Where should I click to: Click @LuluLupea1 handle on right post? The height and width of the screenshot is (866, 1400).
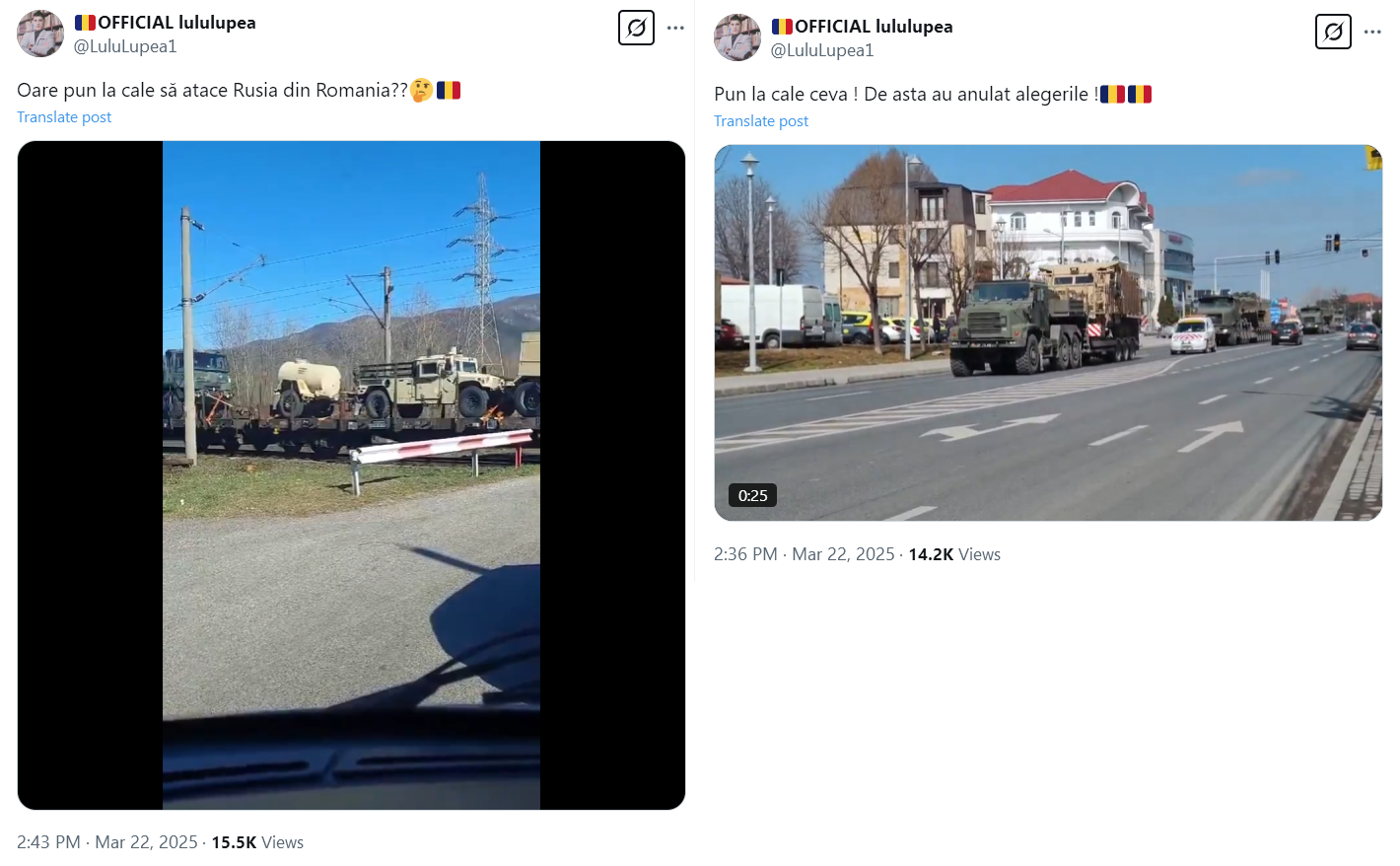[x=822, y=50]
